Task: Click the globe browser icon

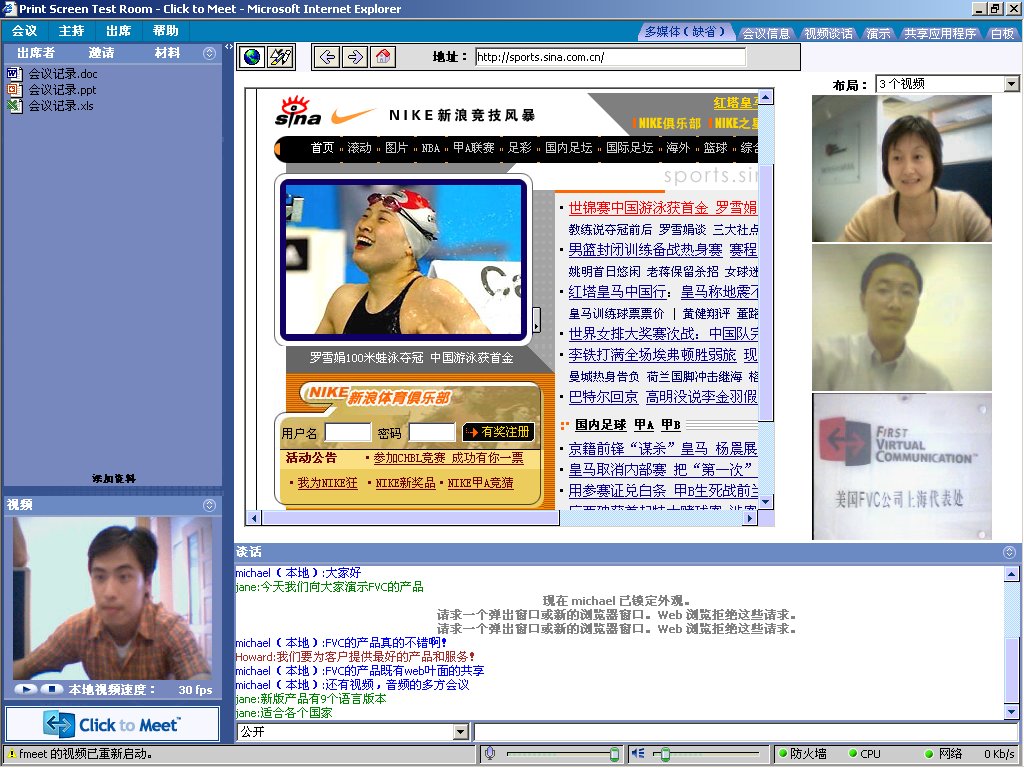Action: click(x=252, y=57)
